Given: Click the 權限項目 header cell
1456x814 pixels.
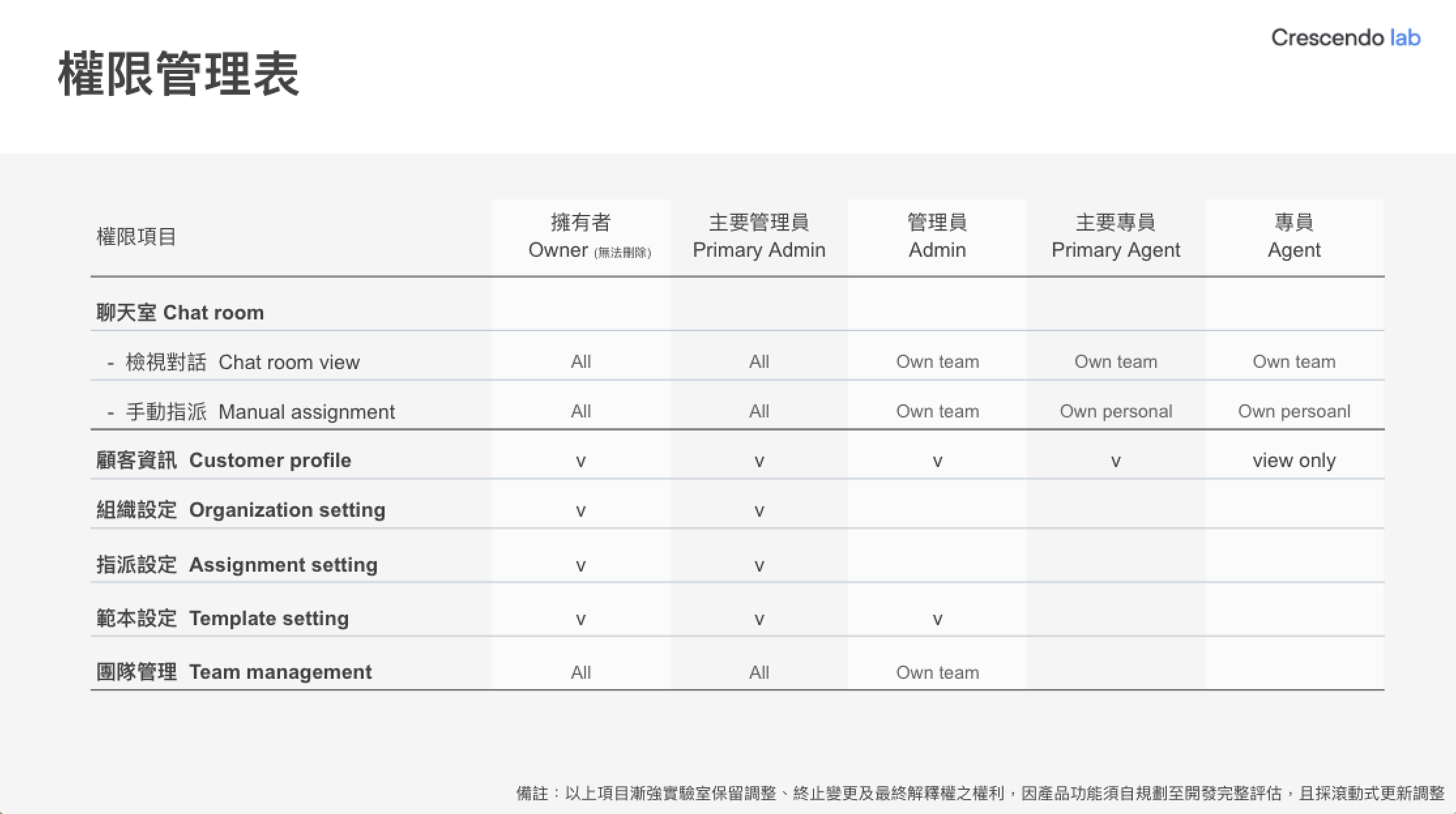Looking at the screenshot, I should click(136, 236).
